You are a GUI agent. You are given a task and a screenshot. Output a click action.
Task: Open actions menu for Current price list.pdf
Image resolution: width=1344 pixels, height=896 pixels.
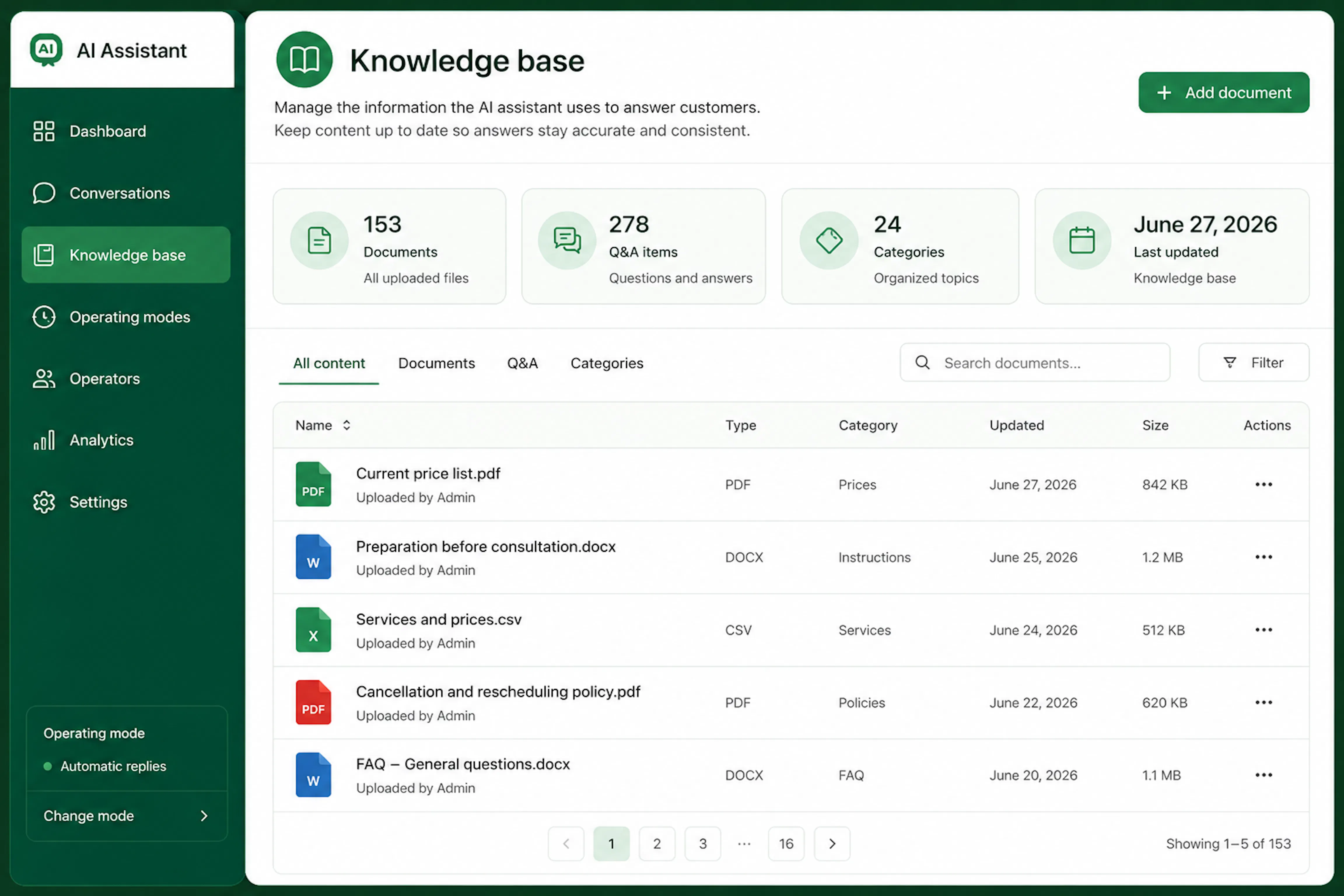pyautogui.click(x=1263, y=484)
